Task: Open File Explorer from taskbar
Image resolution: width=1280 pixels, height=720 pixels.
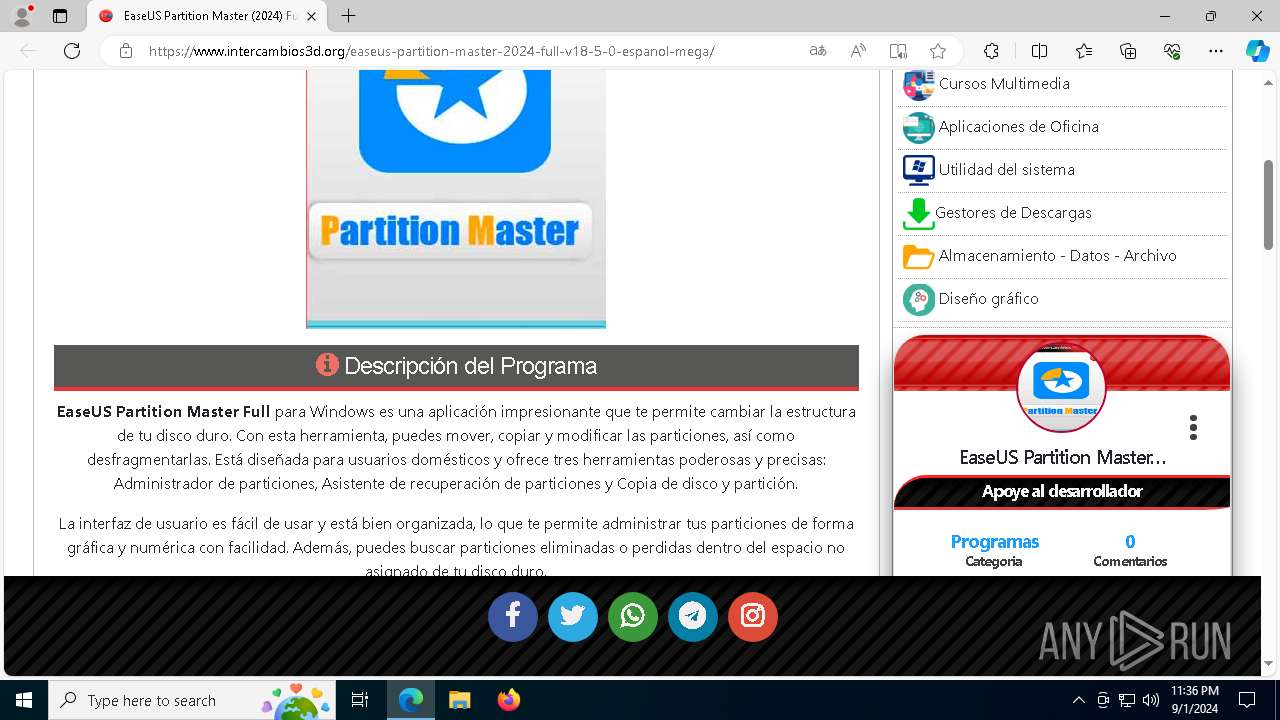Action: click(459, 700)
